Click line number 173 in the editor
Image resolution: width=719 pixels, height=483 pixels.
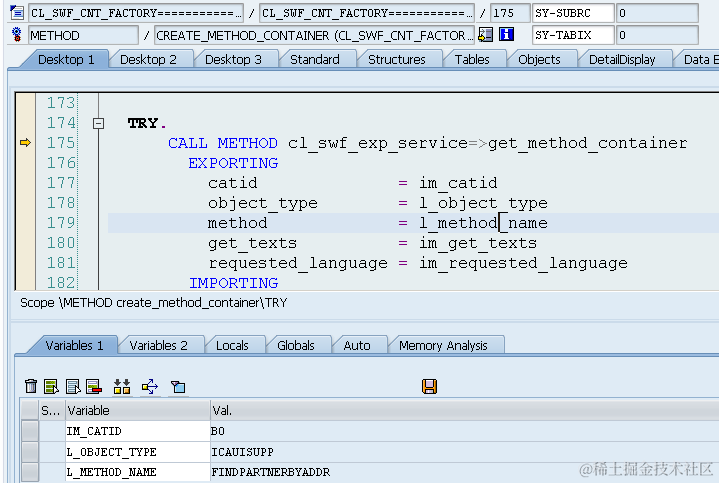[61, 103]
